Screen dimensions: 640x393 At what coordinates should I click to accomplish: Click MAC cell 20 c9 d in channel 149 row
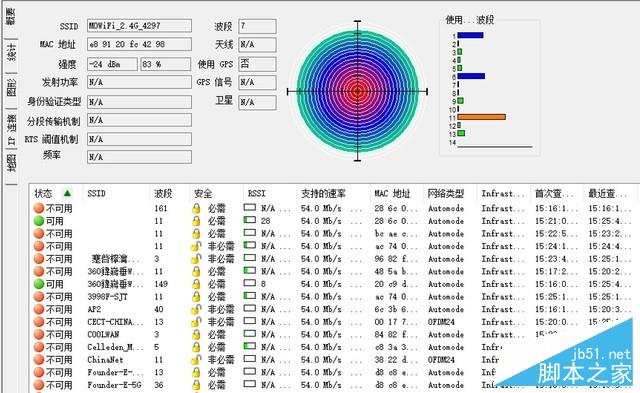396,284
